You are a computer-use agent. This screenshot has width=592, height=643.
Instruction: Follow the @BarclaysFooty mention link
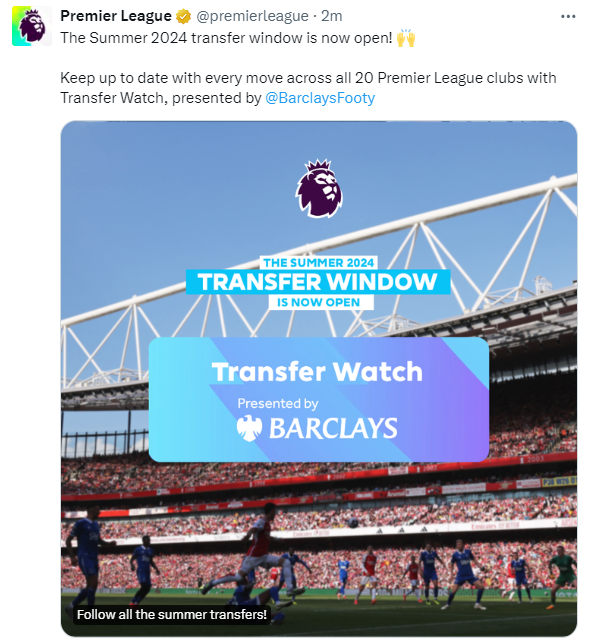[x=320, y=98]
